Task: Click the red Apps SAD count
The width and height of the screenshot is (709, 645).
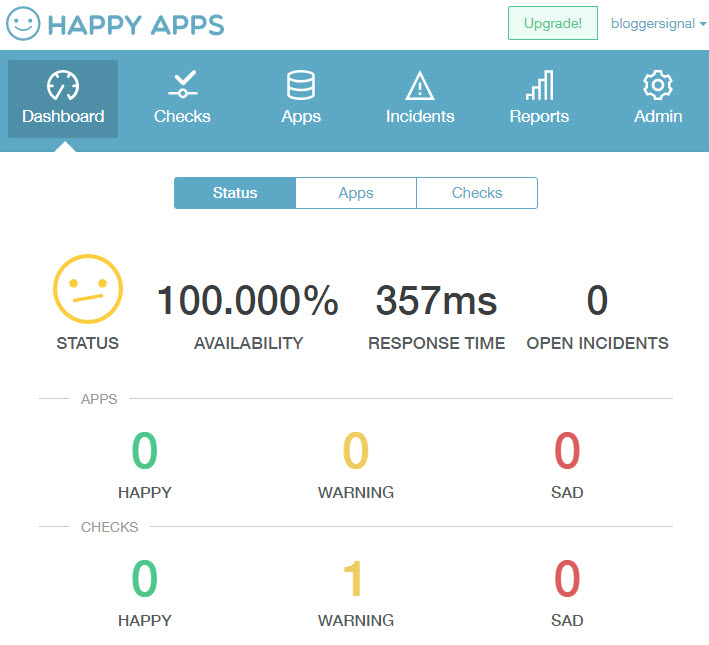Action: (567, 451)
